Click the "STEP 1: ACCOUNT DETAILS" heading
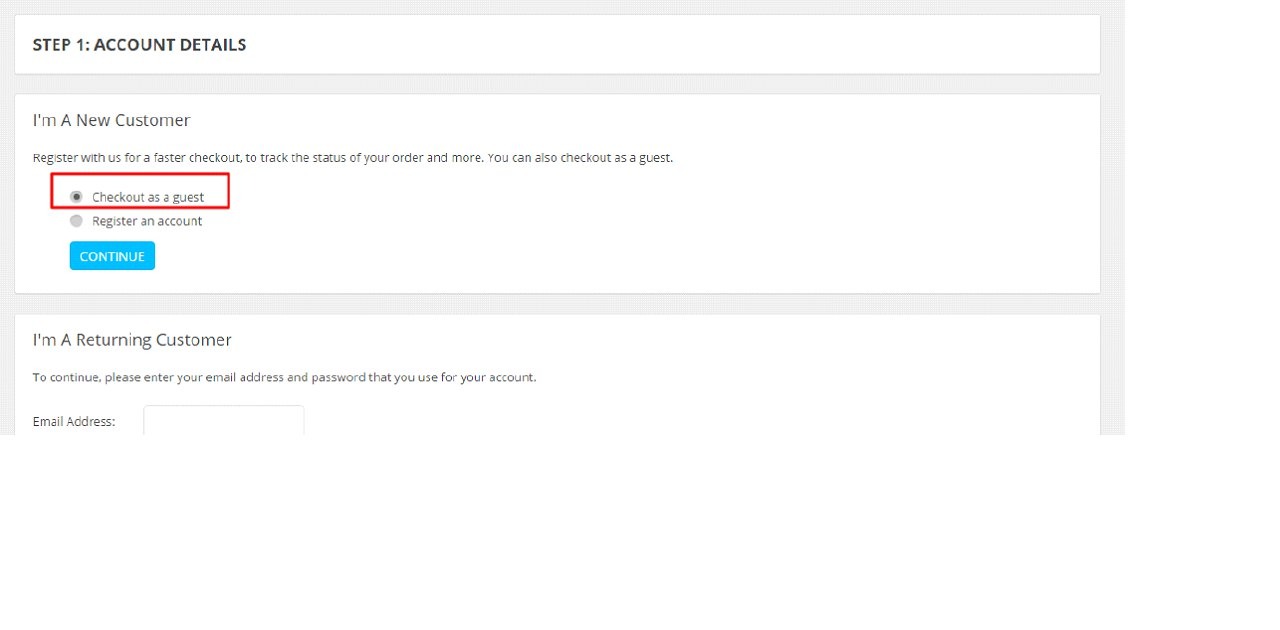1280x630 pixels. coord(139,45)
